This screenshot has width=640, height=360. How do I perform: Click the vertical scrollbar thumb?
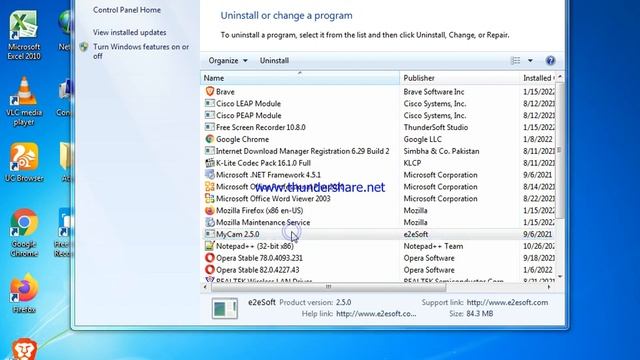[560, 150]
